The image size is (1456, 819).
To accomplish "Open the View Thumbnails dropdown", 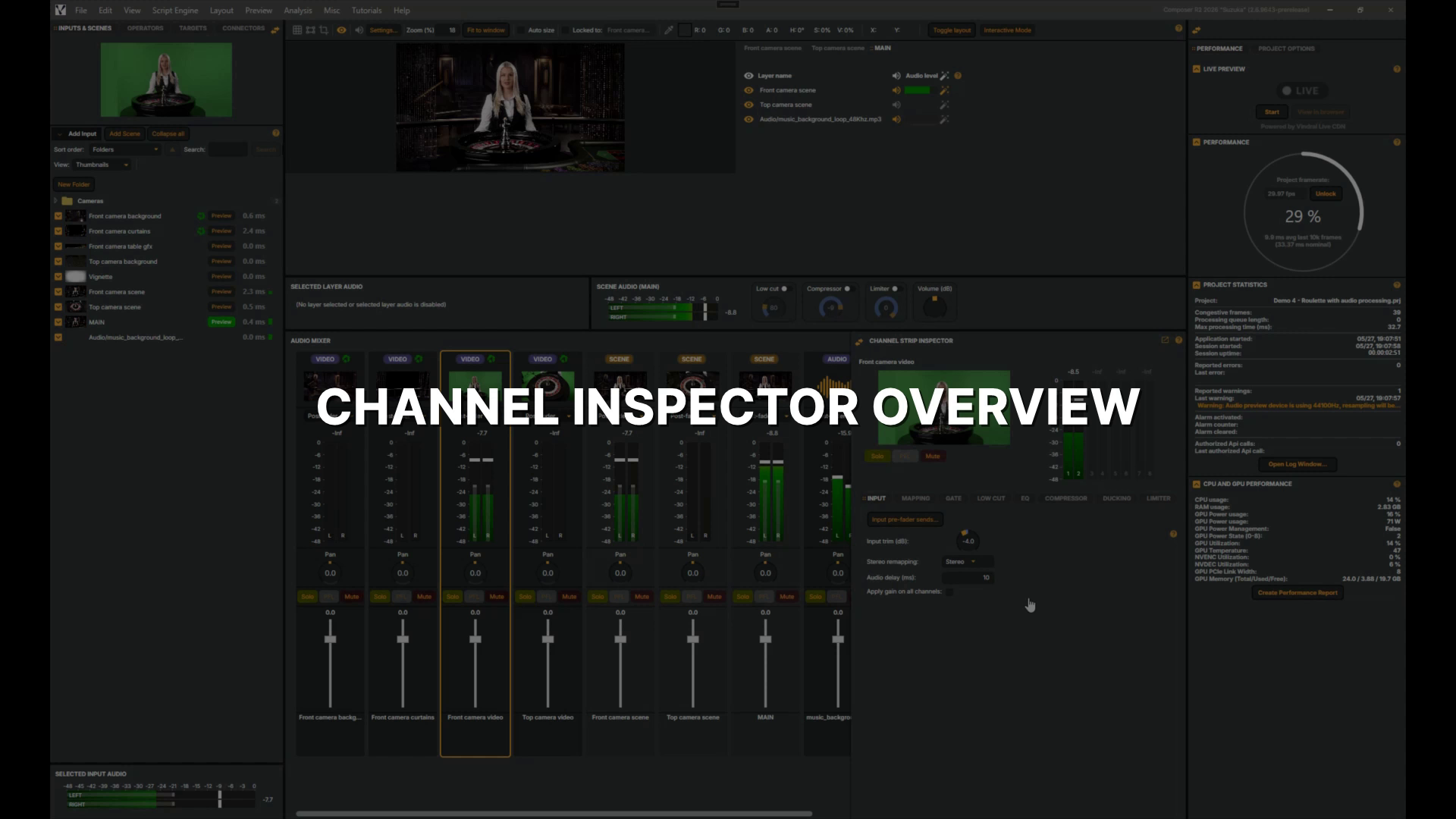I will (x=102, y=165).
